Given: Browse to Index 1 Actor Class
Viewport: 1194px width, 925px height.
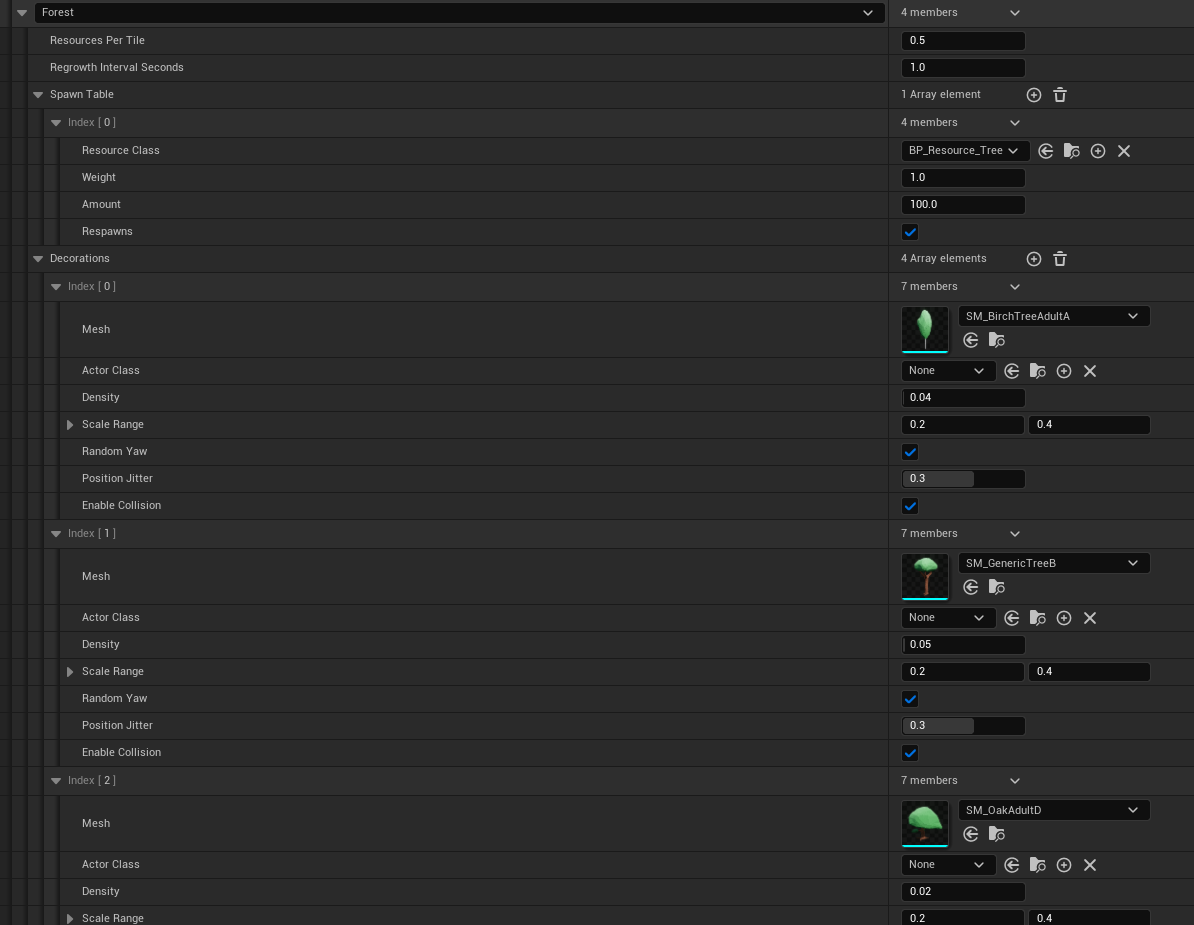Looking at the screenshot, I should [1037, 618].
